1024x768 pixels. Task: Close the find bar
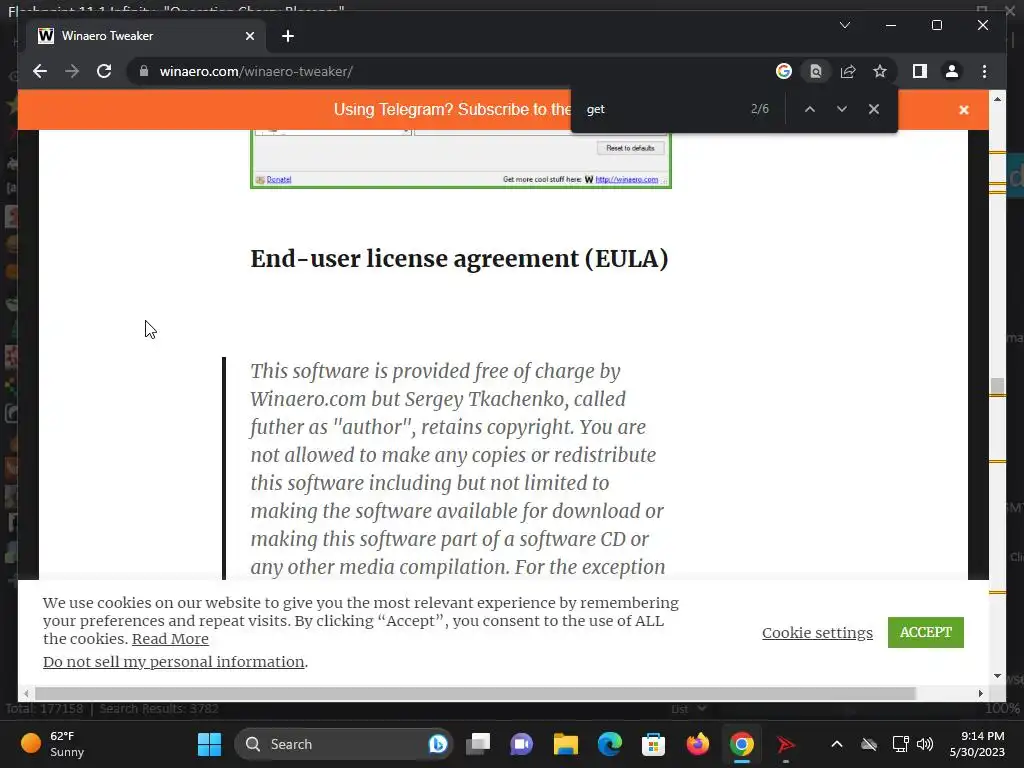point(874,109)
